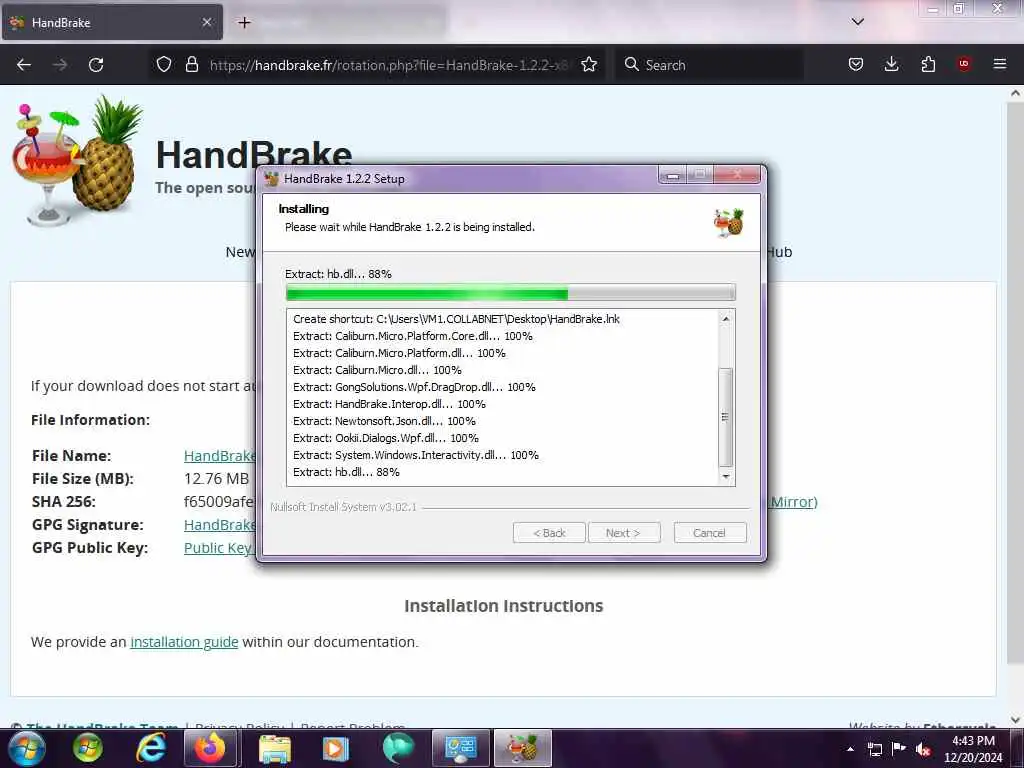This screenshot has height=768, width=1024.
Task: Click the muted volume tray icon
Action: click(x=923, y=749)
